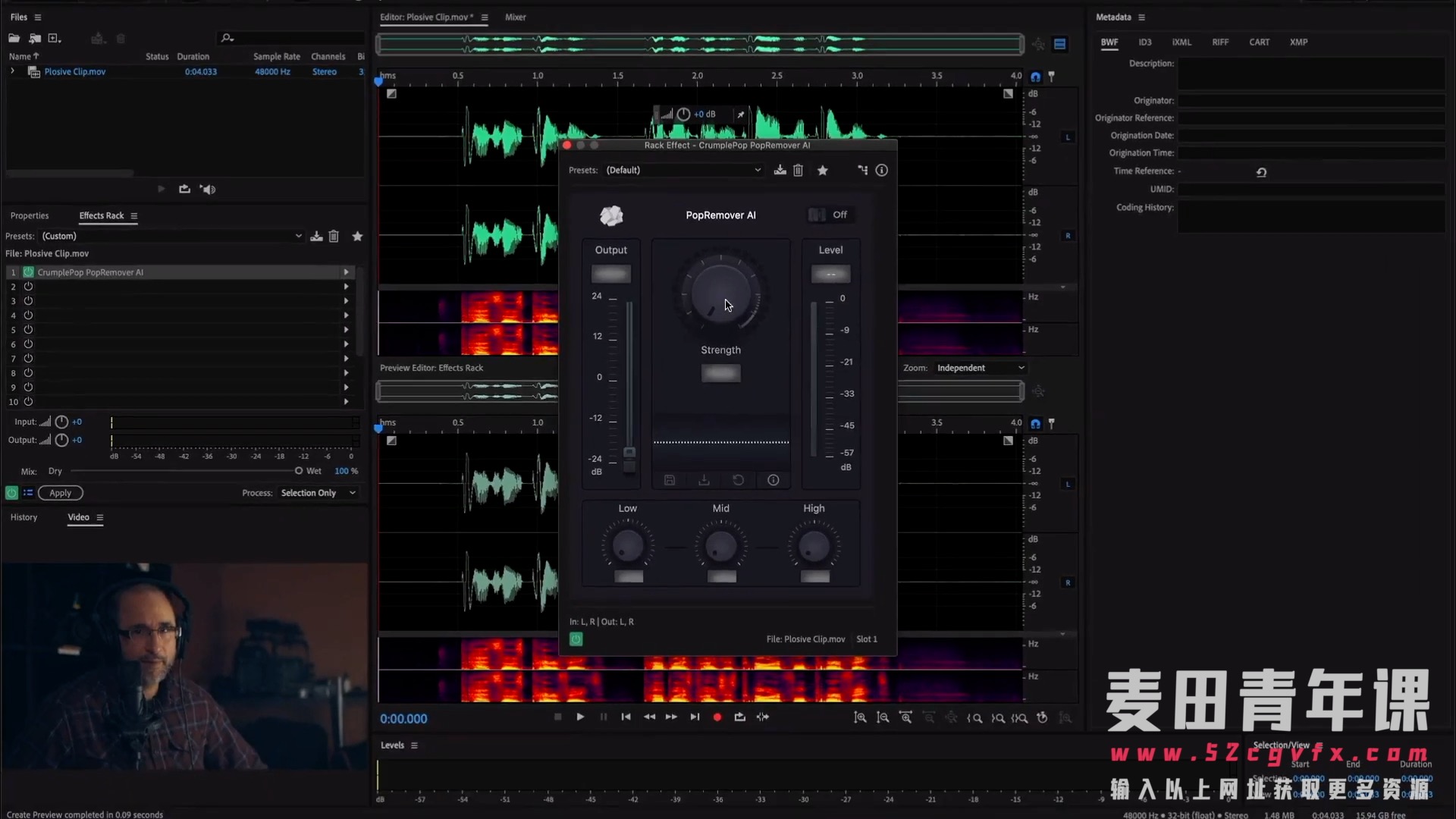Click the Play button in transport controls
1456x819 pixels.
580,717
